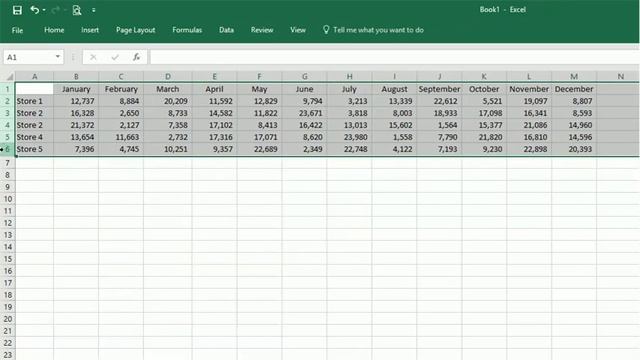Click the Cancel X icon in formula bar
Viewport: 640px width, 360px height.
93,57
